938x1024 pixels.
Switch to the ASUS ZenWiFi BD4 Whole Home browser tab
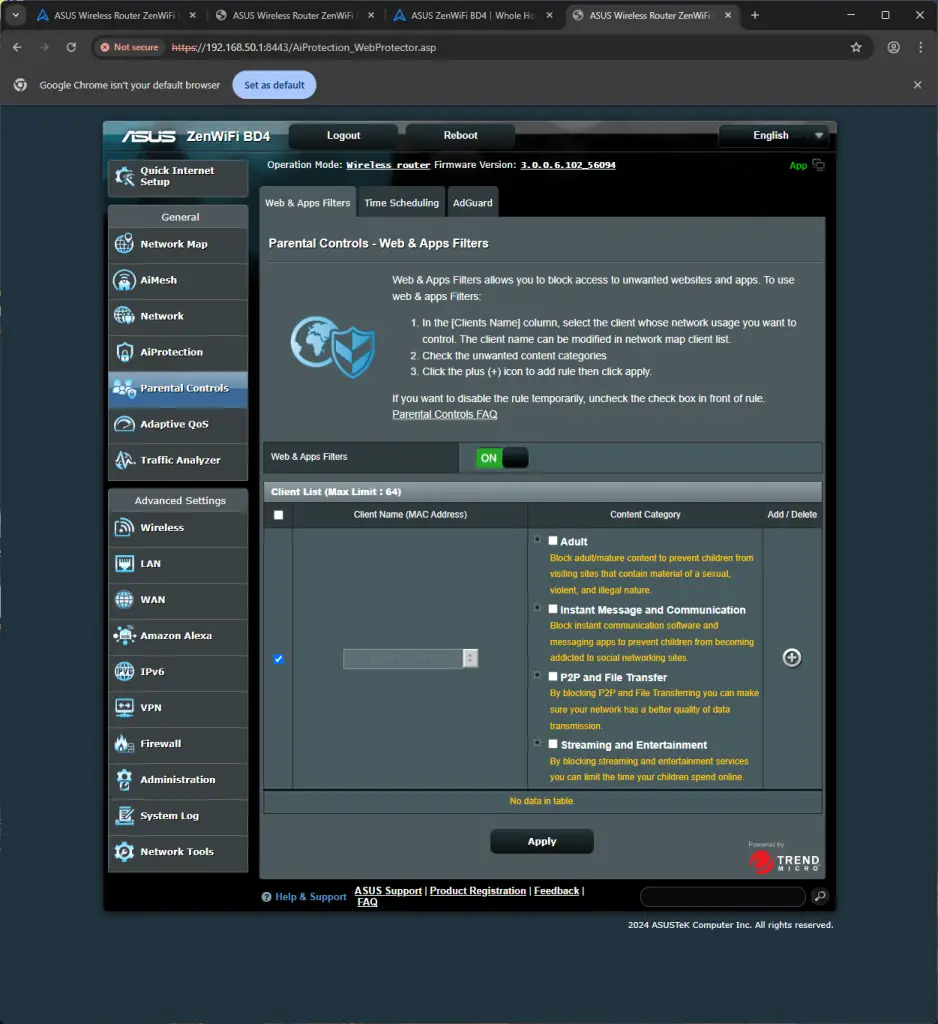pos(473,15)
